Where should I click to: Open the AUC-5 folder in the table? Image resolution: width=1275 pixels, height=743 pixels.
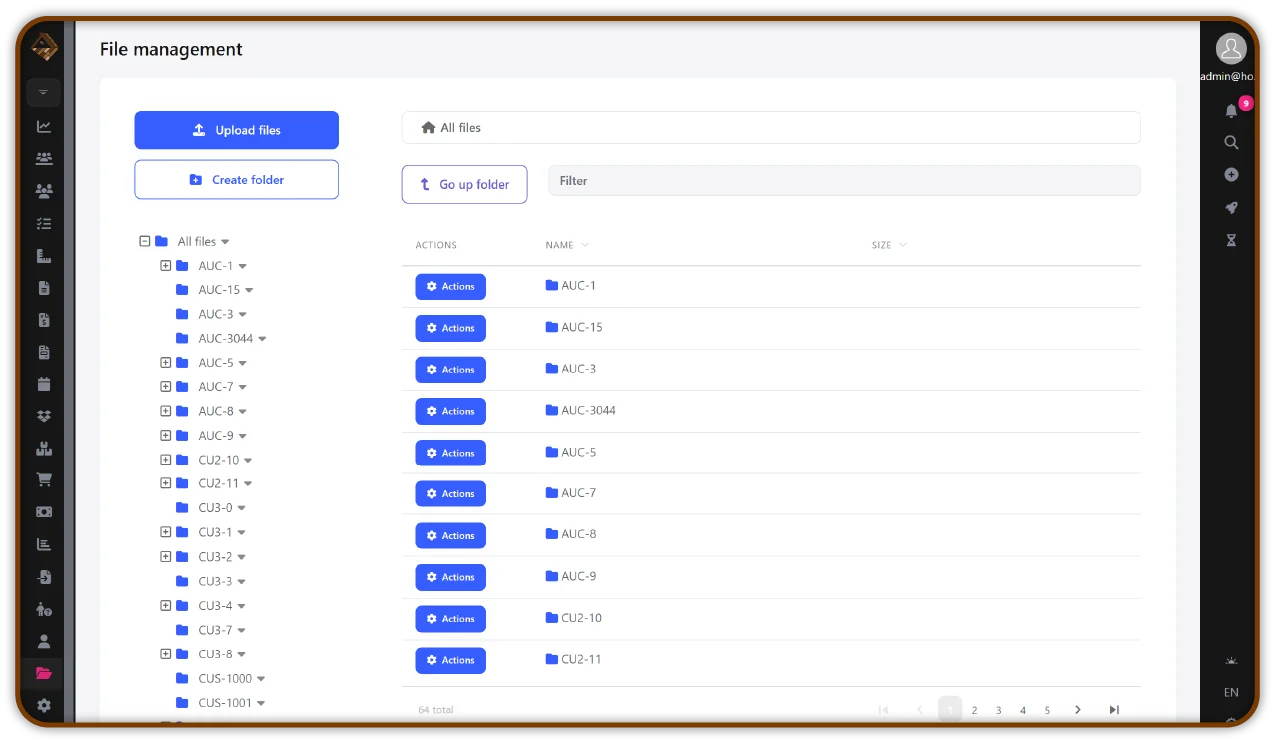tap(571, 452)
